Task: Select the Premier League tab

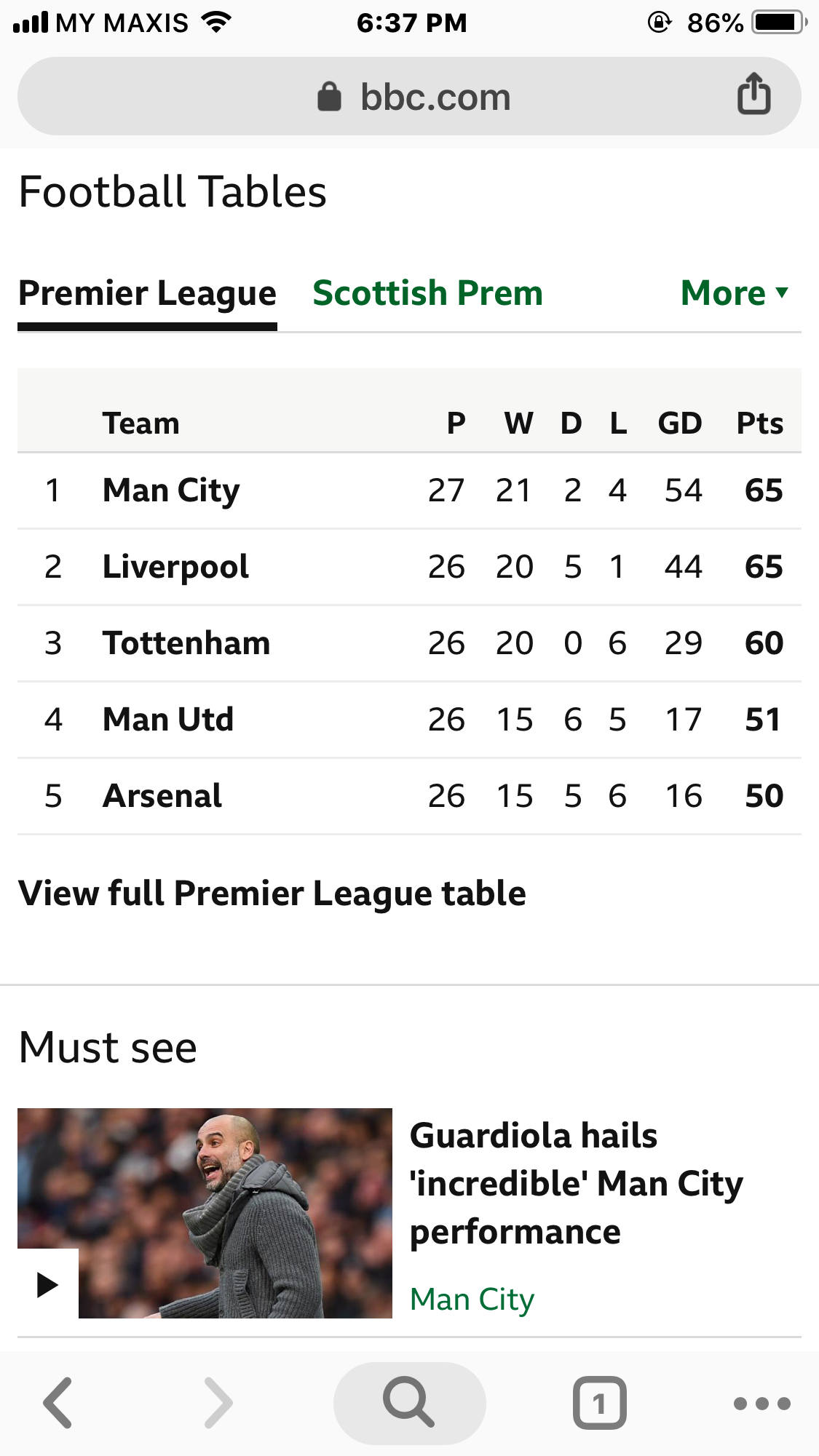Action: coord(147,294)
